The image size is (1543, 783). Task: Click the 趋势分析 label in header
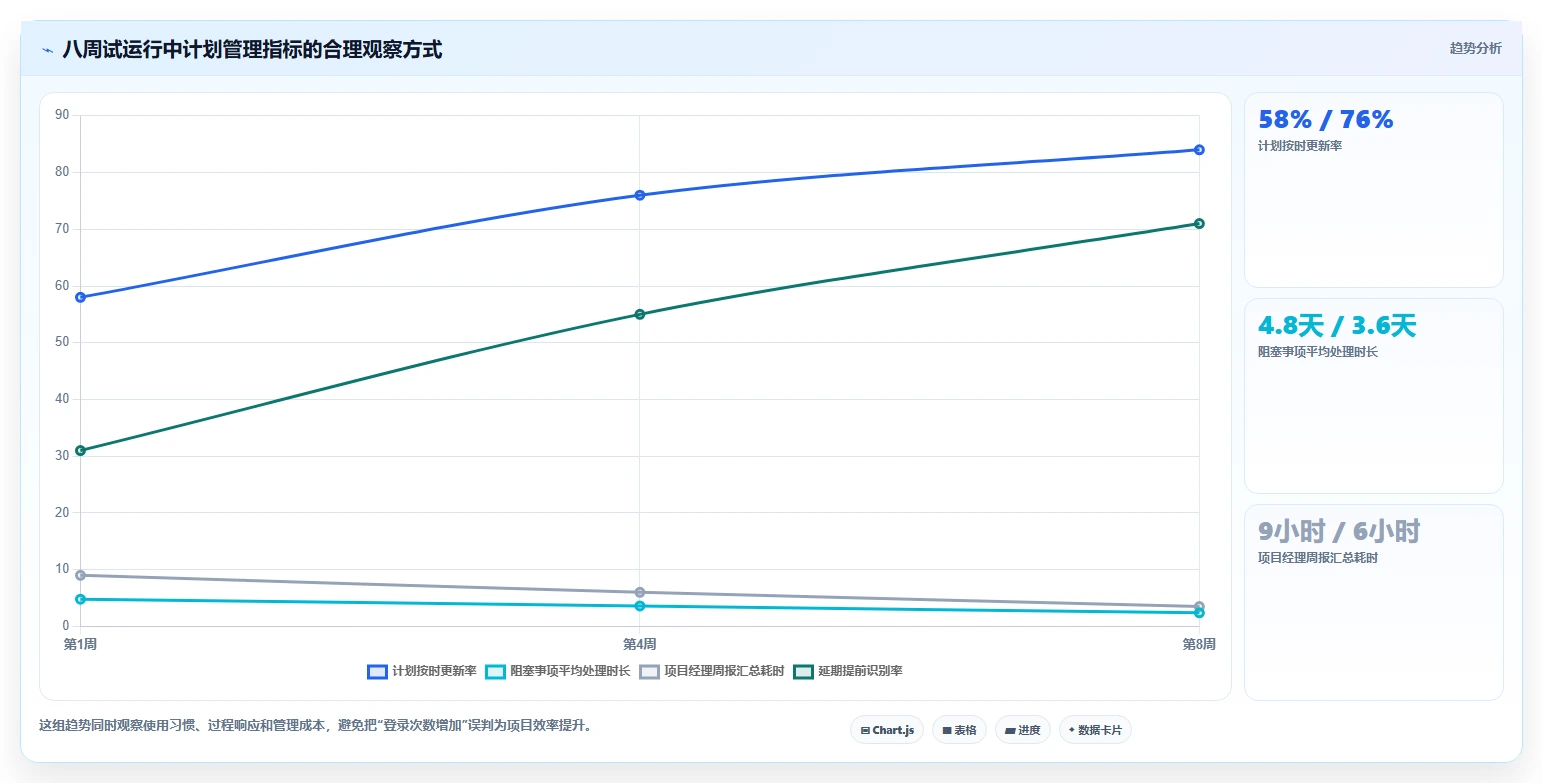(1475, 48)
